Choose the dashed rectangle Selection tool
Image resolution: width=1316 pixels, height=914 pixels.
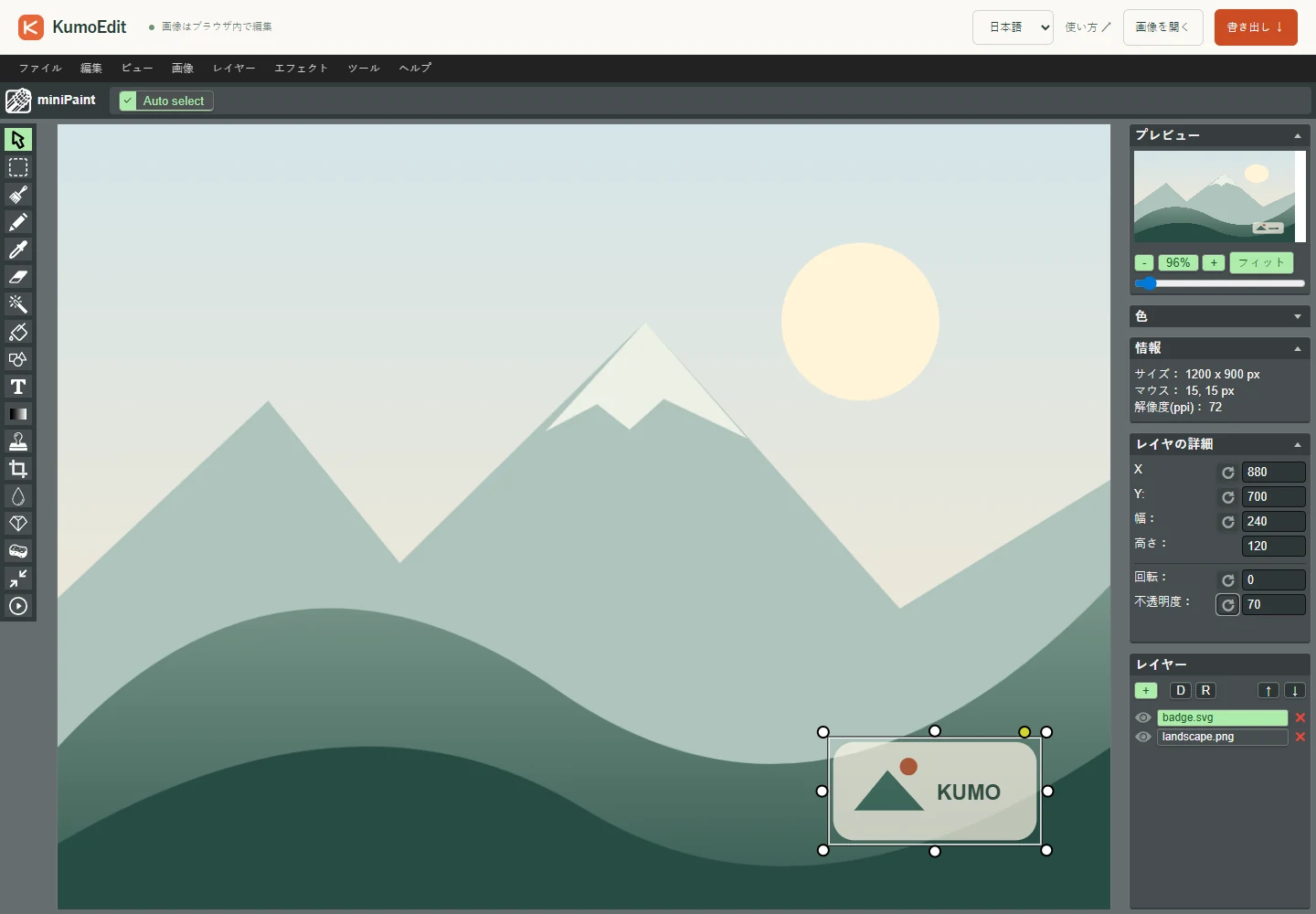pos(18,167)
